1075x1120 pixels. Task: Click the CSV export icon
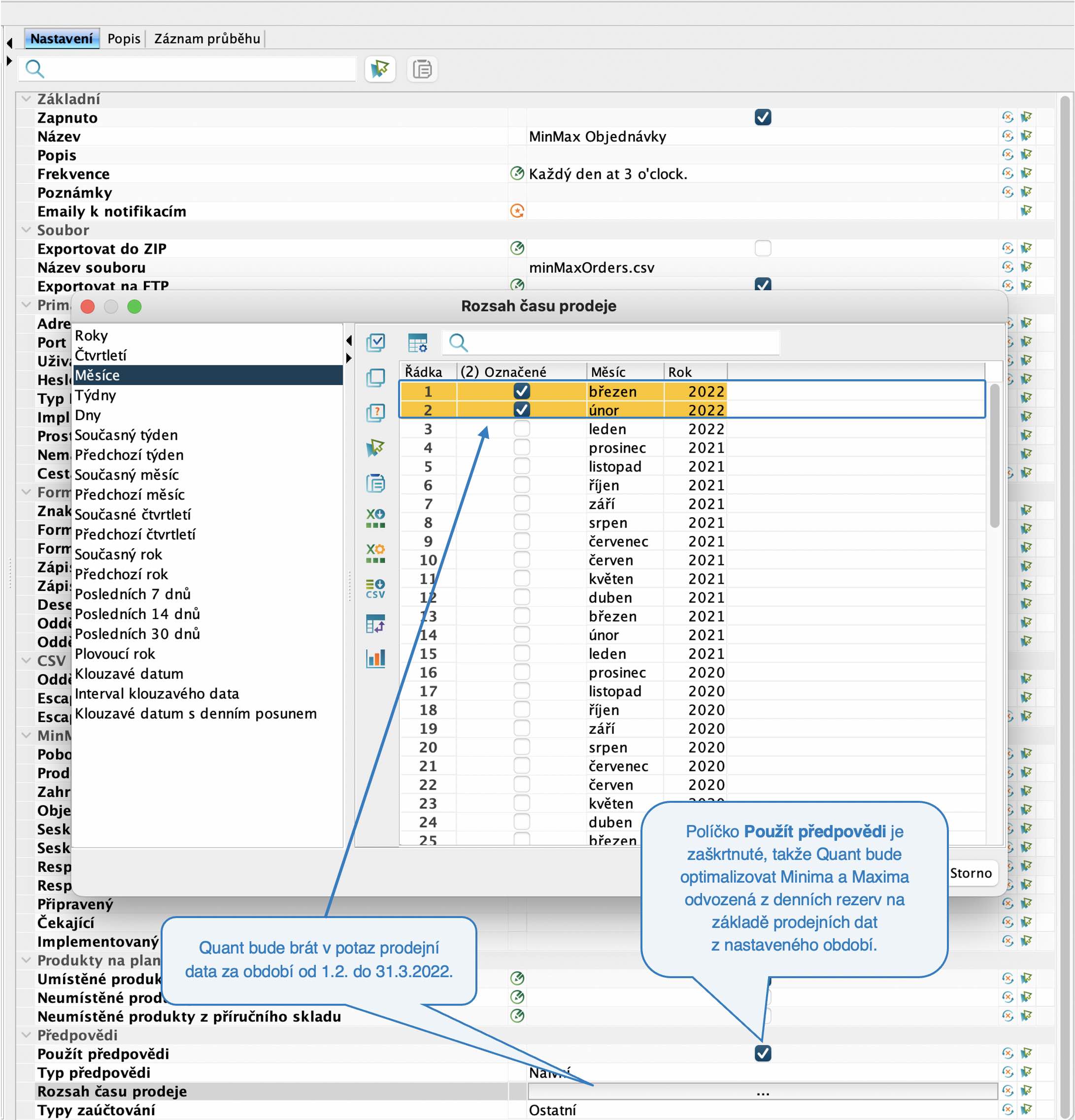point(375,589)
